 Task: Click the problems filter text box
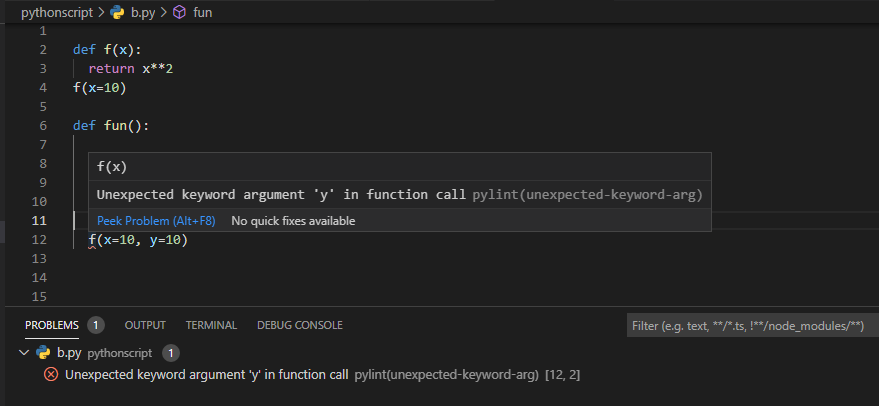[752, 326]
